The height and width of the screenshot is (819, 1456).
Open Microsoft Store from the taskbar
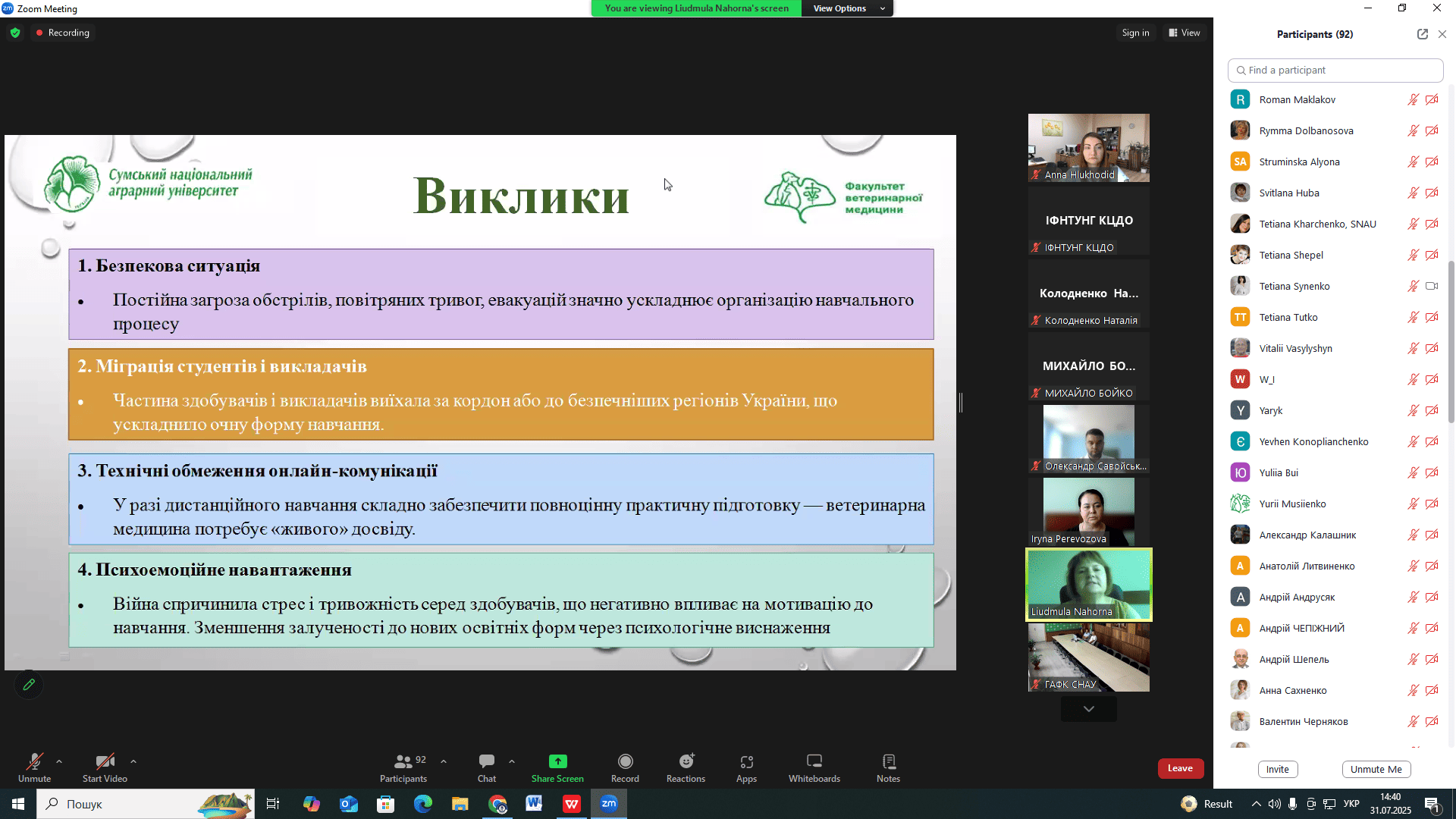386,804
